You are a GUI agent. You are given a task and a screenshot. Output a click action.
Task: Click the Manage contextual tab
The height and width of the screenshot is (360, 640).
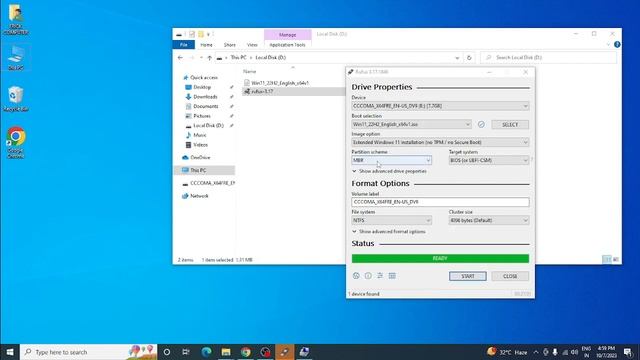click(x=287, y=35)
